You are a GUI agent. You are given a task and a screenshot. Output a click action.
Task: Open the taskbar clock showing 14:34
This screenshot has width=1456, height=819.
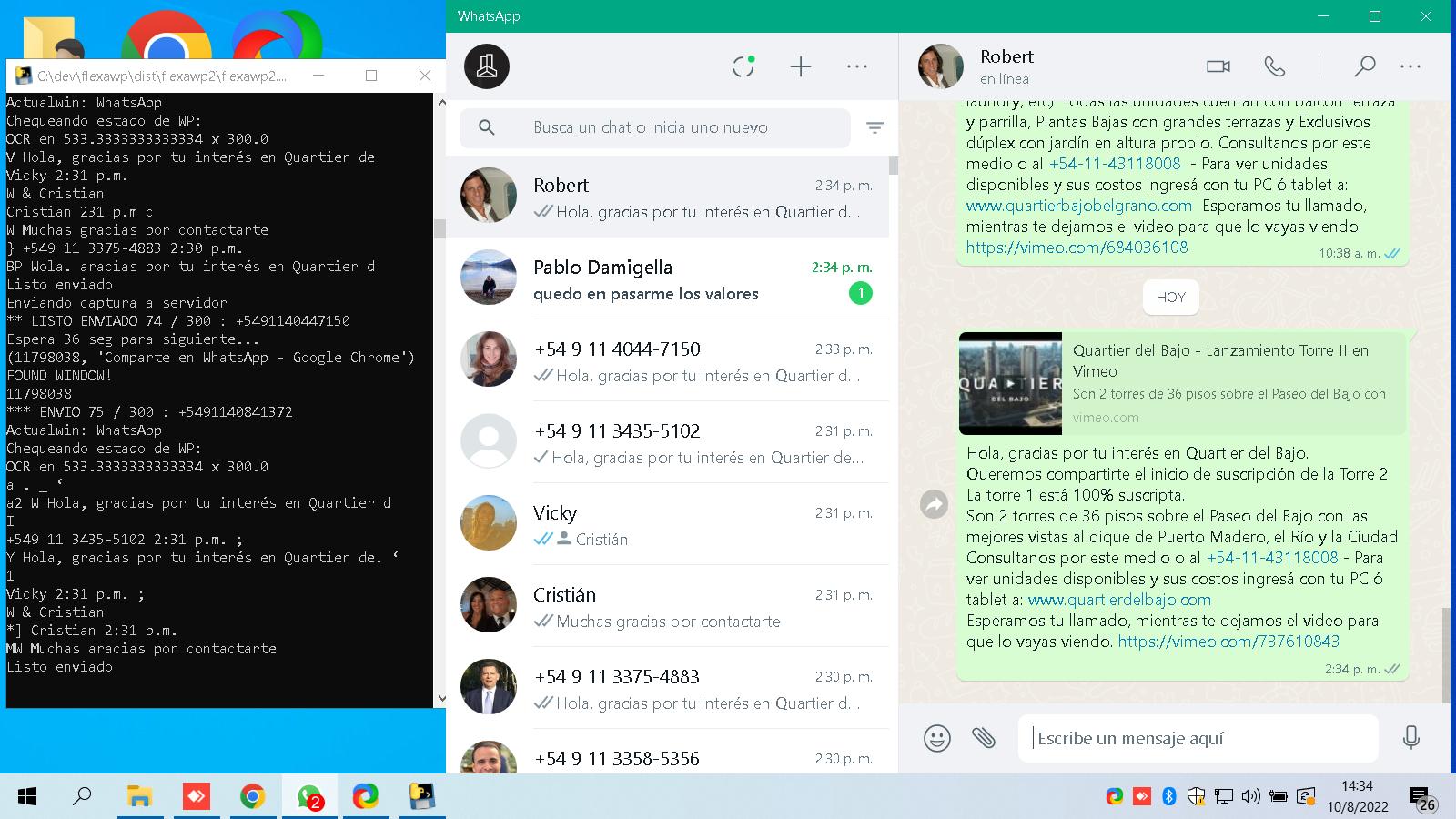click(x=1357, y=796)
